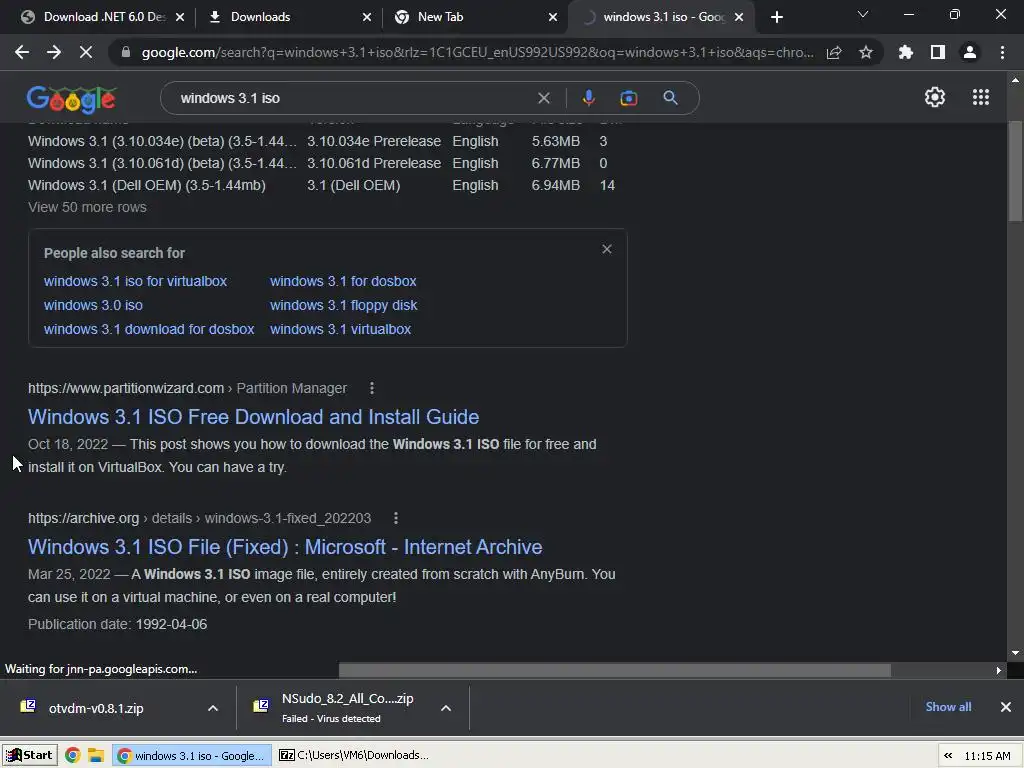Expand otvdm-v0.8.1.zip download options
Viewport: 1024px width, 768px height.
coord(213,708)
